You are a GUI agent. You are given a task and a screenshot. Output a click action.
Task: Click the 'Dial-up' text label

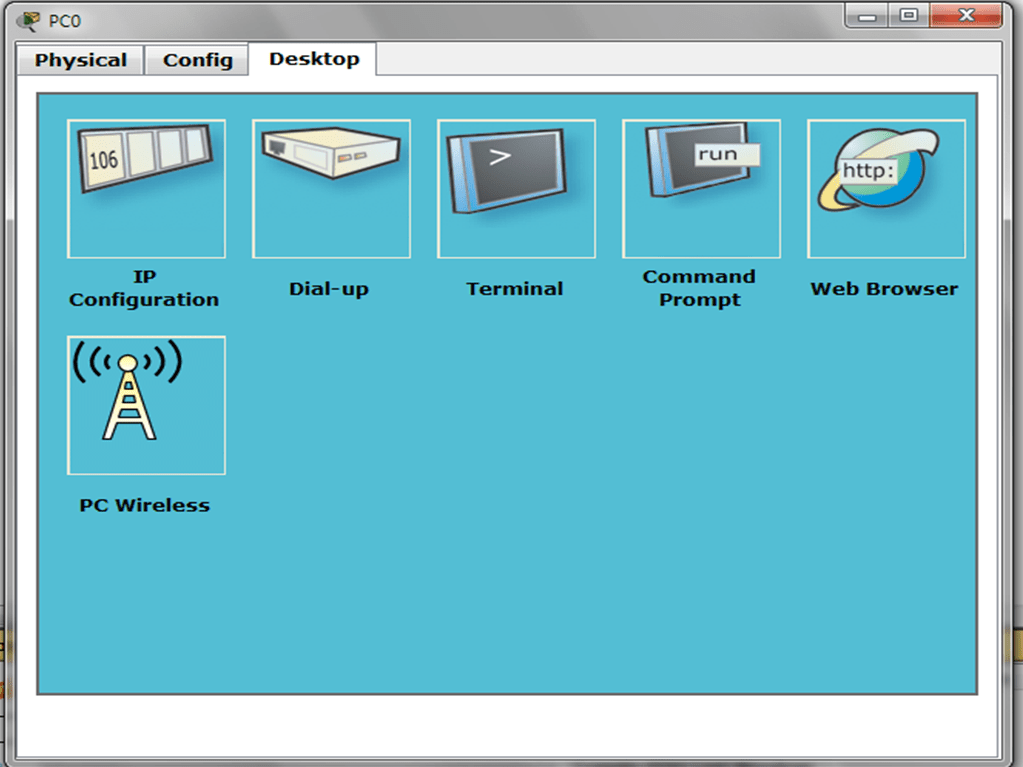(329, 289)
